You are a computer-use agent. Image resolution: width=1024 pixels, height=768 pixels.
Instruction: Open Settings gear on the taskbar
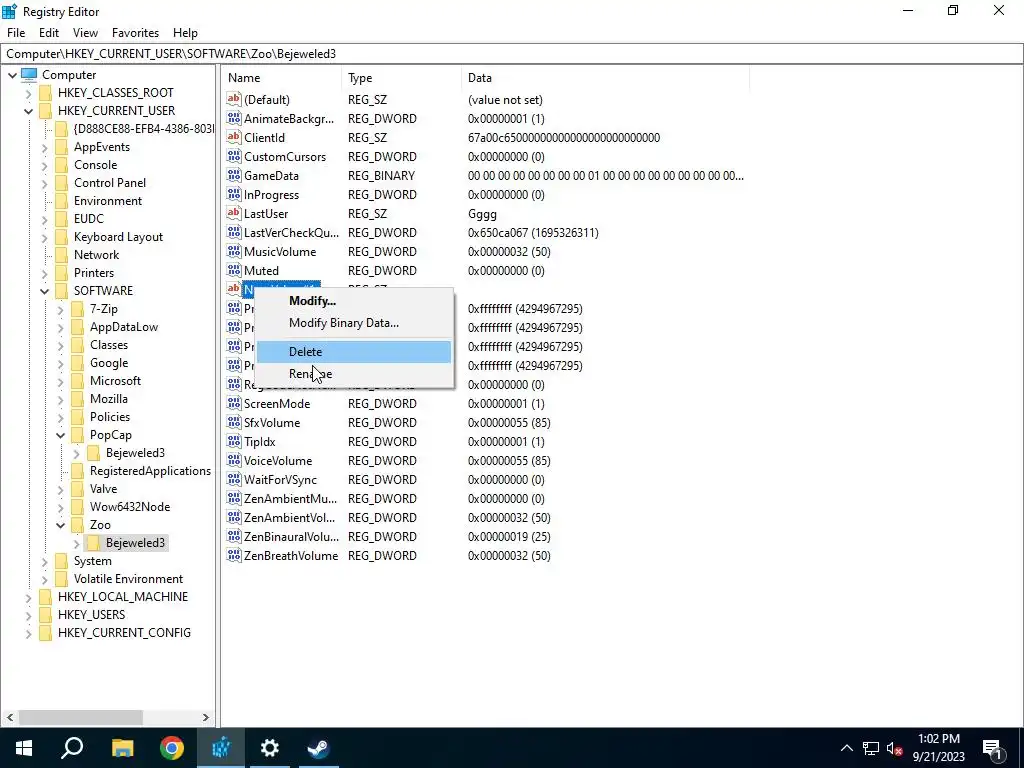coord(270,748)
